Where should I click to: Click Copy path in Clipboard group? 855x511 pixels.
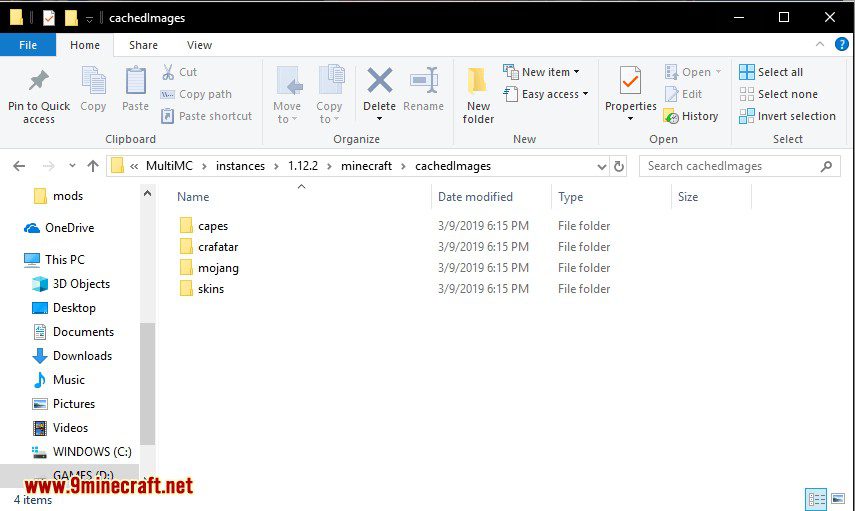point(196,94)
